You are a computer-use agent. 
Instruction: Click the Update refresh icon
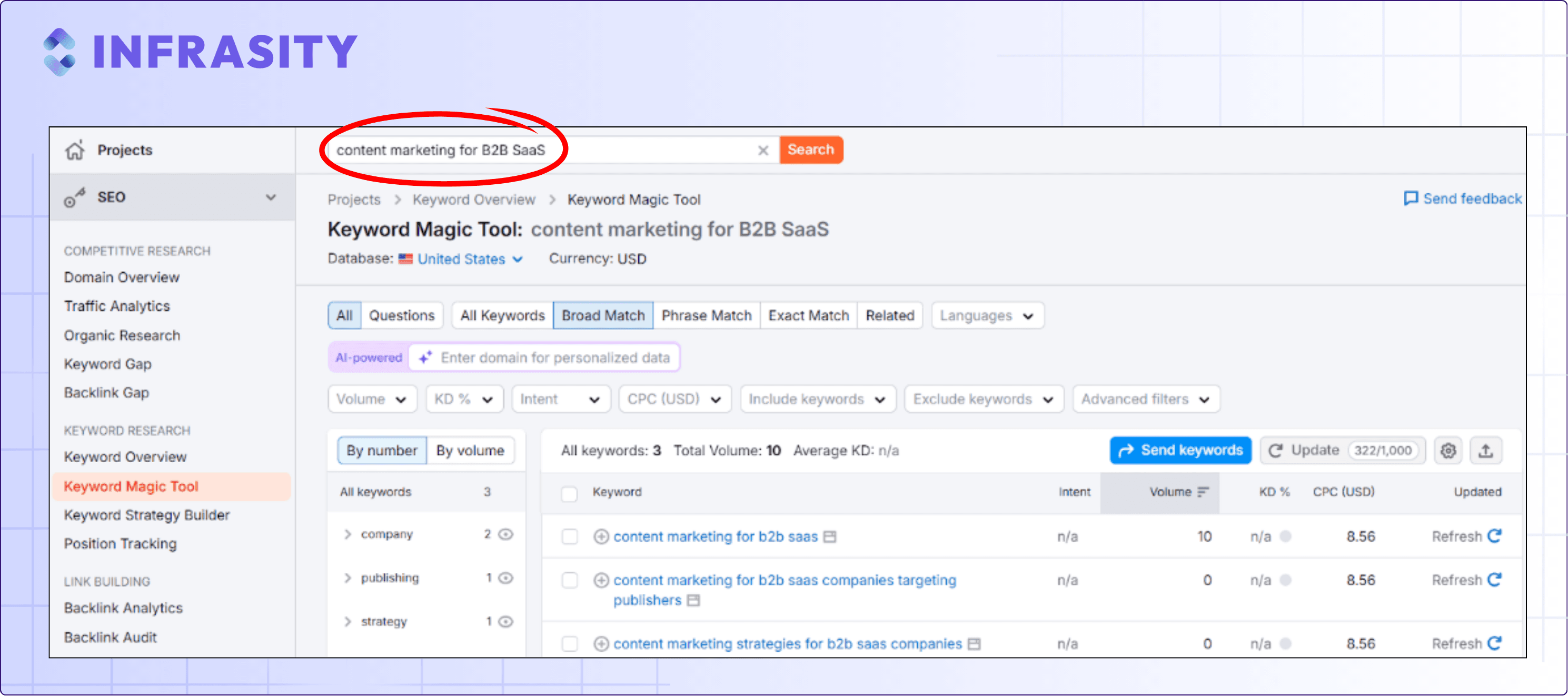pyautogui.click(x=1276, y=451)
